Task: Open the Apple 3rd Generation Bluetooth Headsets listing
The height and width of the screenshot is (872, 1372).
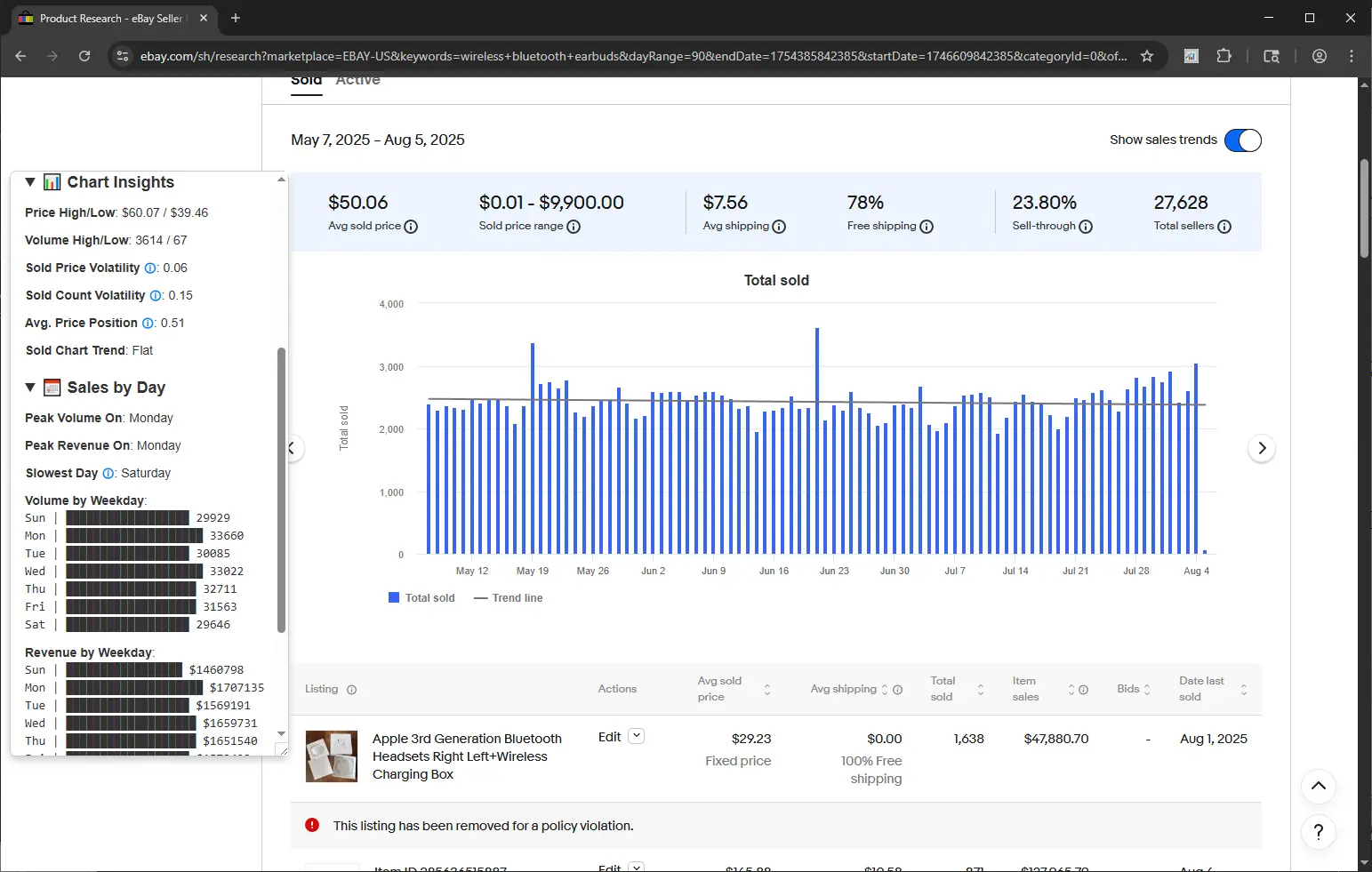Action: (x=467, y=756)
